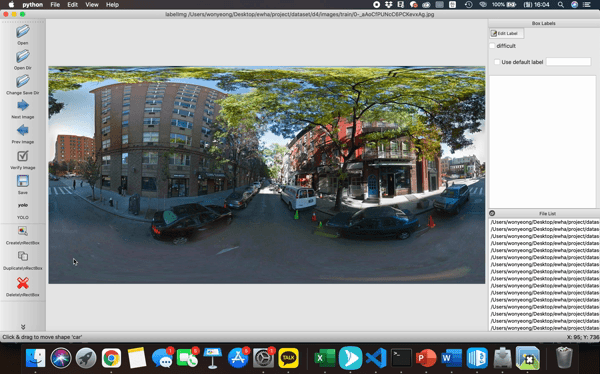Open Launchpad rocket in Dock
This screenshot has height=374, width=600.
[86, 358]
